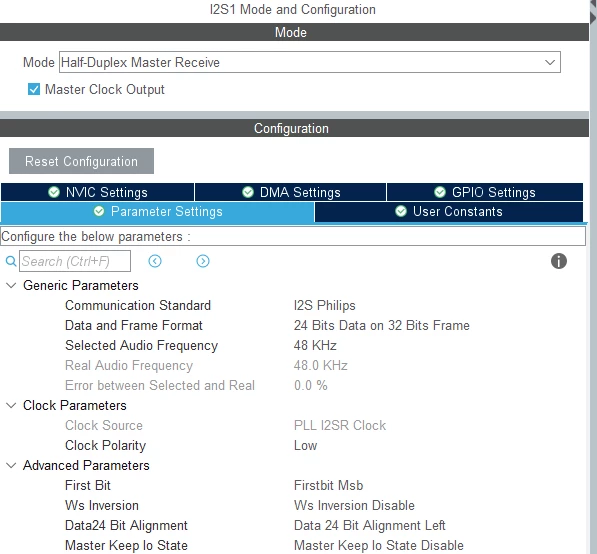Click the Configuration section header bar
The width and height of the screenshot is (597, 554).
coord(294,128)
